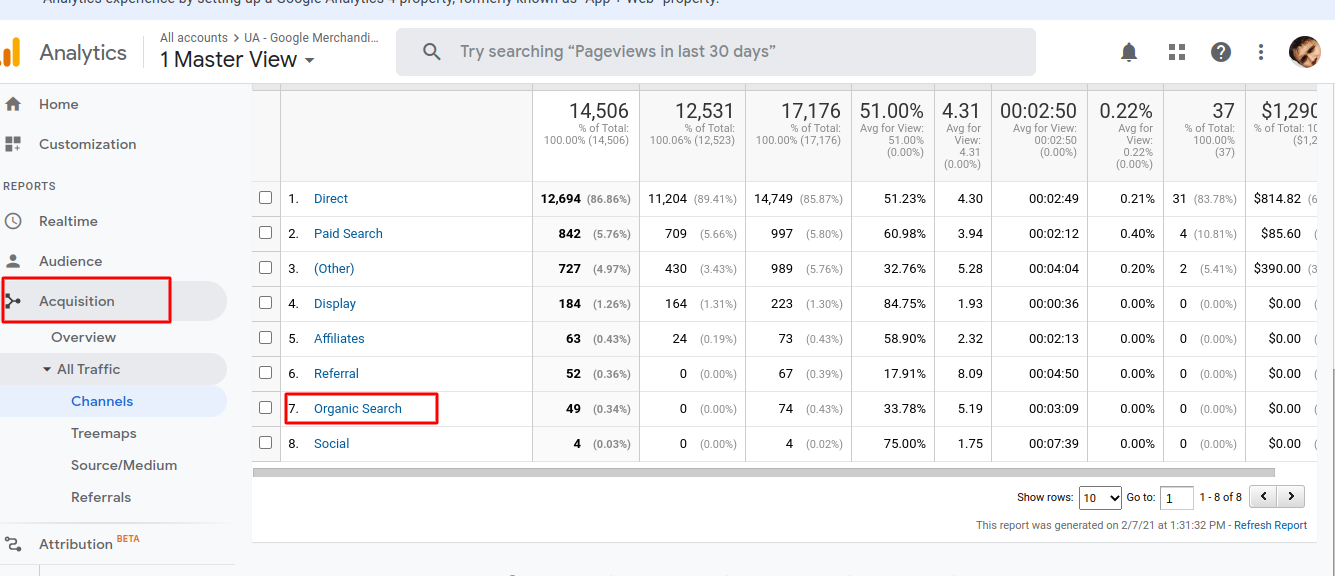Open the three-dot more options menu

1261,52
